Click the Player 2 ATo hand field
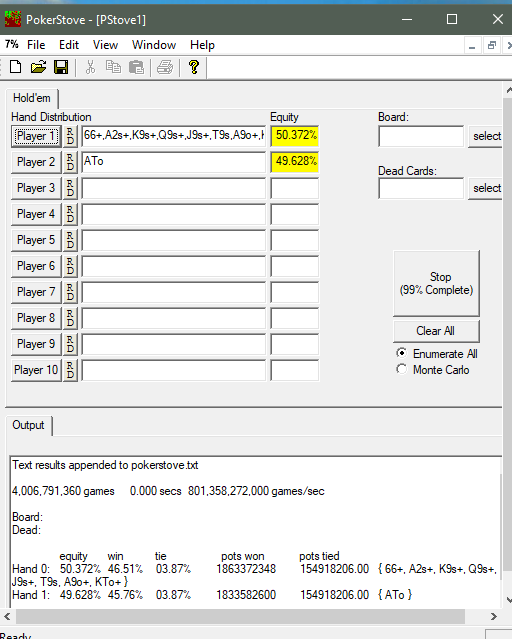The height and width of the screenshot is (639, 512). (174, 162)
